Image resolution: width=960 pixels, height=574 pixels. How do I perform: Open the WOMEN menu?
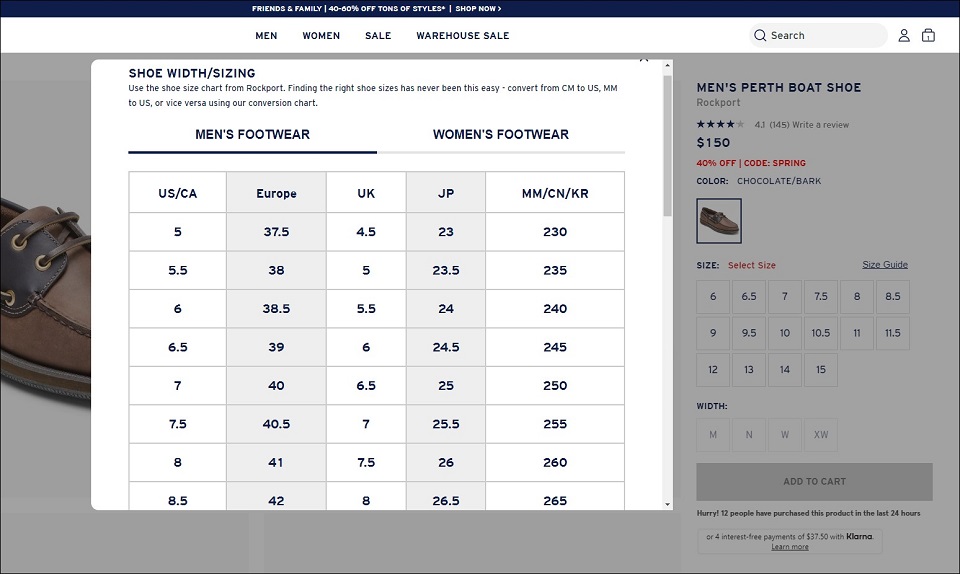point(321,35)
